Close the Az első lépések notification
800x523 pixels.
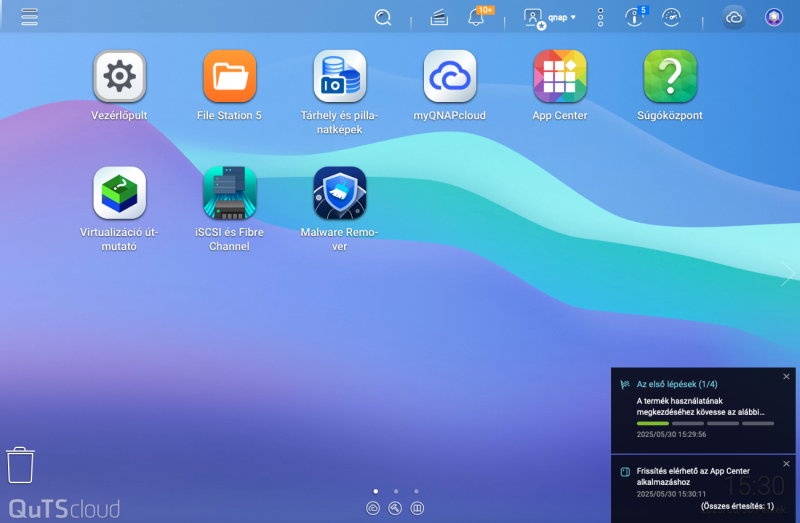[786, 377]
